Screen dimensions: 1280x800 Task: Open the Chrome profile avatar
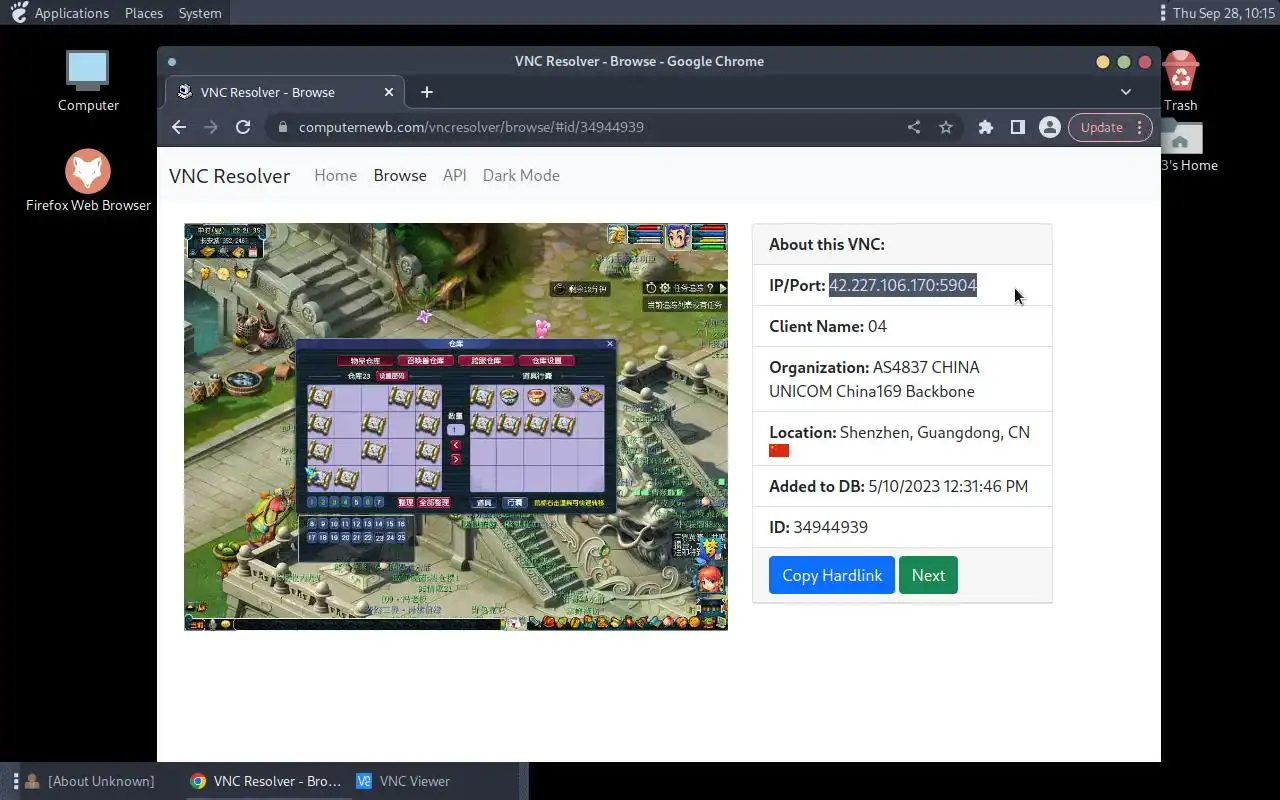[x=1050, y=127]
